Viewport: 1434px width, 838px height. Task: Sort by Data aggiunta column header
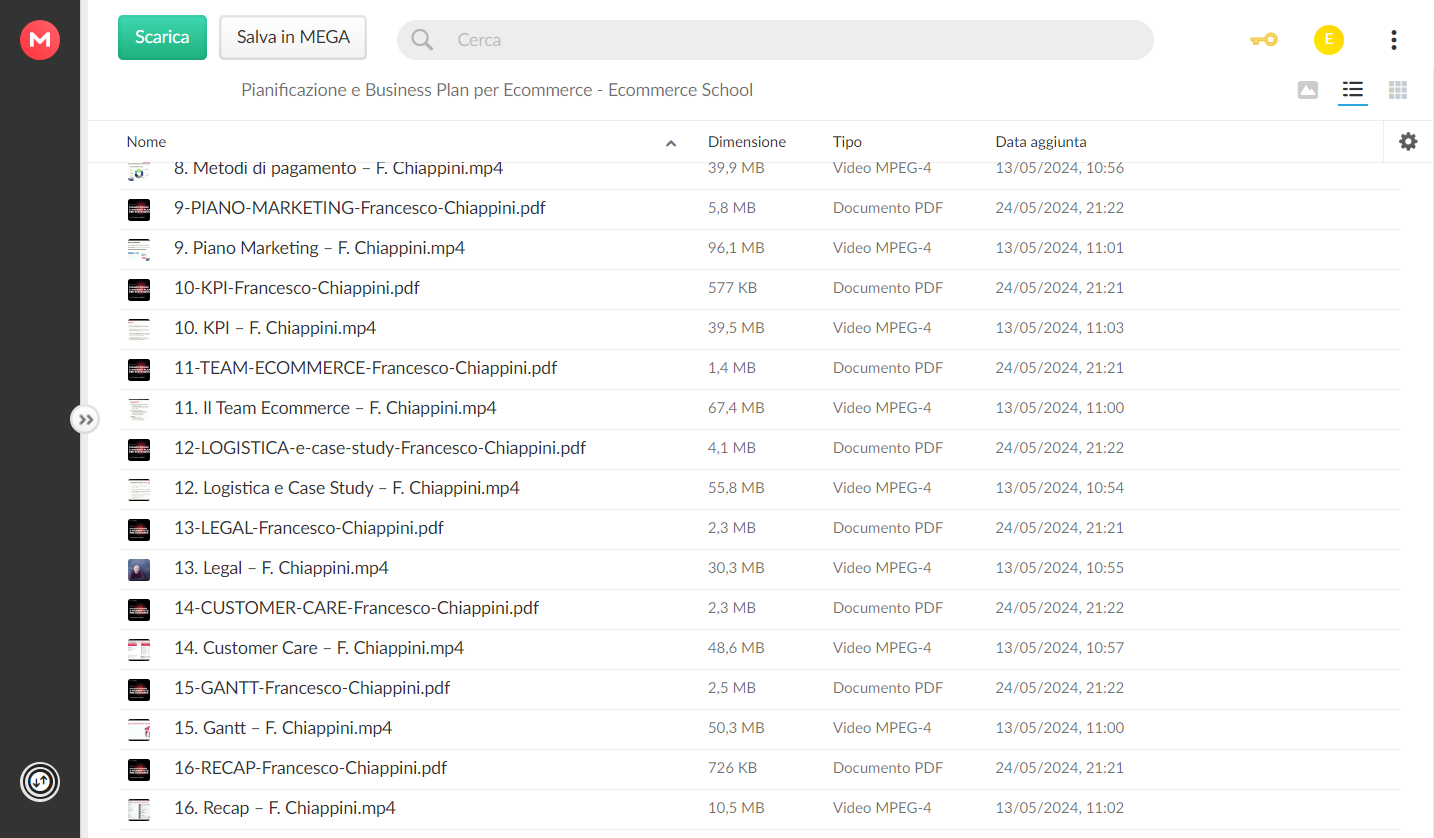click(1041, 142)
